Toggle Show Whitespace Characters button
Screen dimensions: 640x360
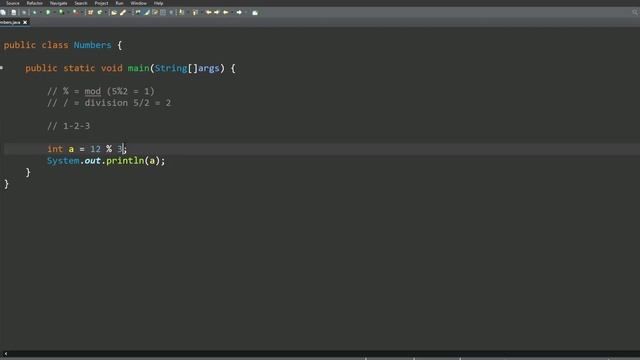(x=171, y=12)
